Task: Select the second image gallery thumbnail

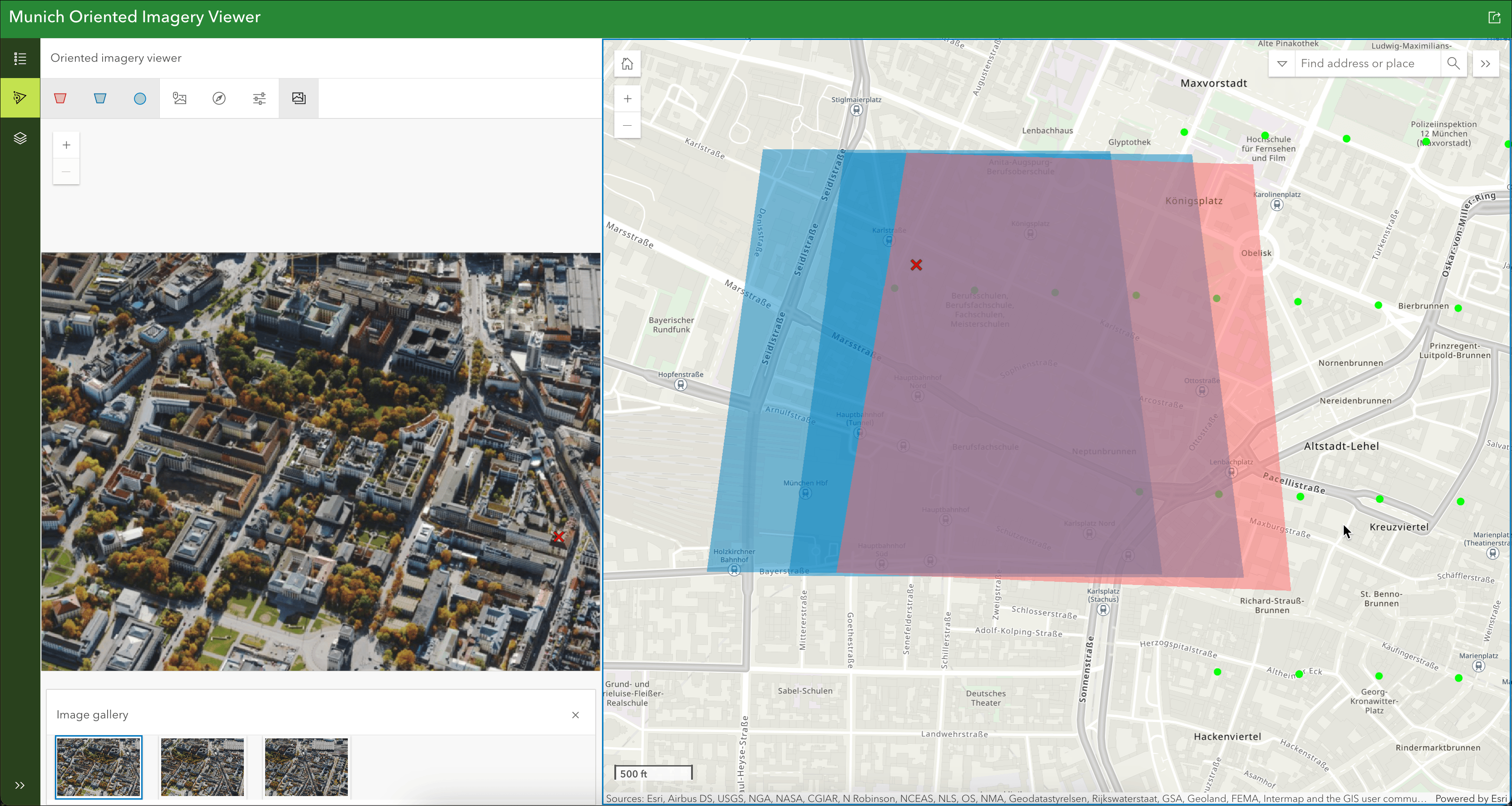Action: tap(202, 767)
